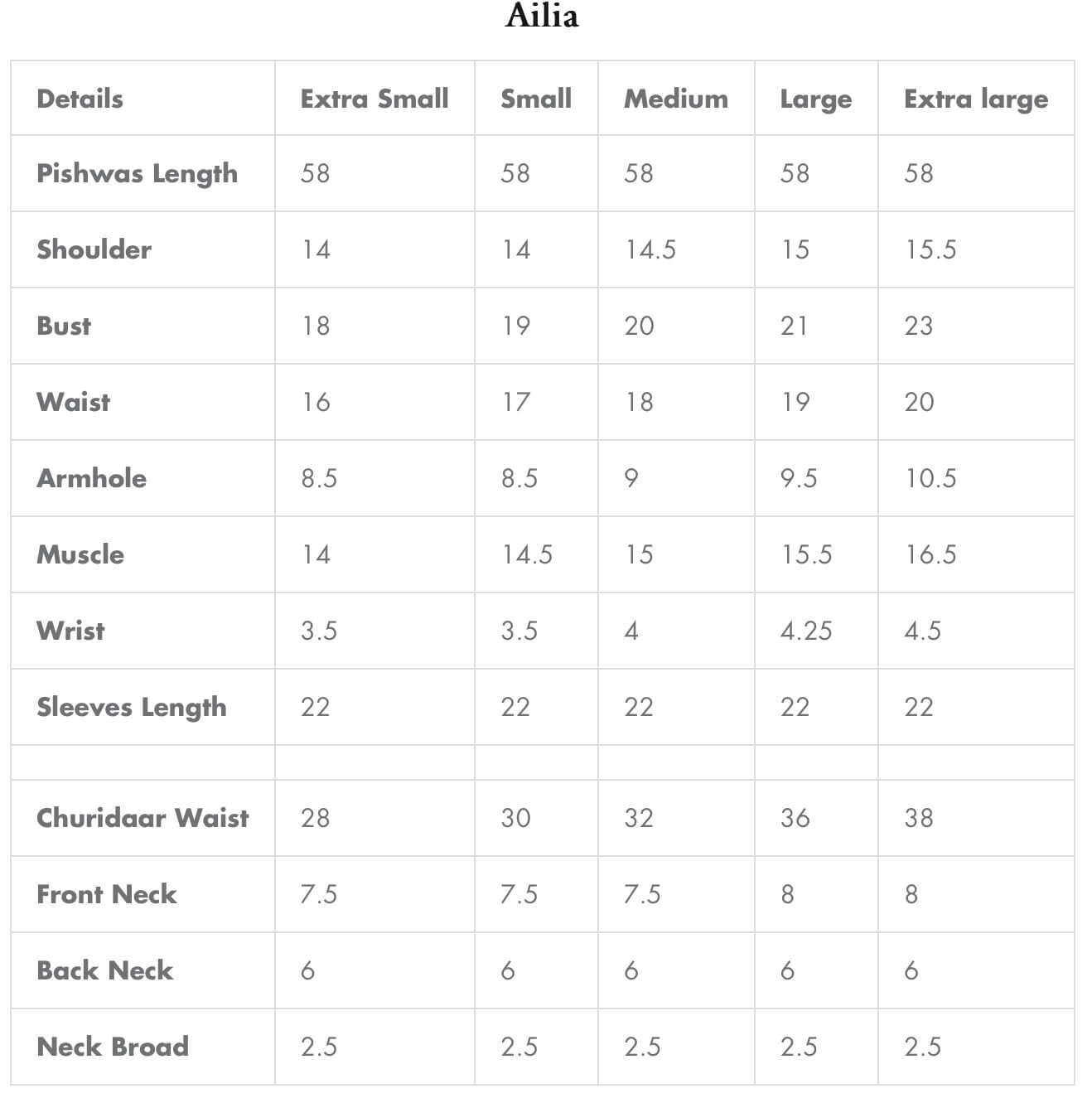The image size is (1092, 1098).
Task: Click the Pishwas Length row label
Action: [x=138, y=173]
